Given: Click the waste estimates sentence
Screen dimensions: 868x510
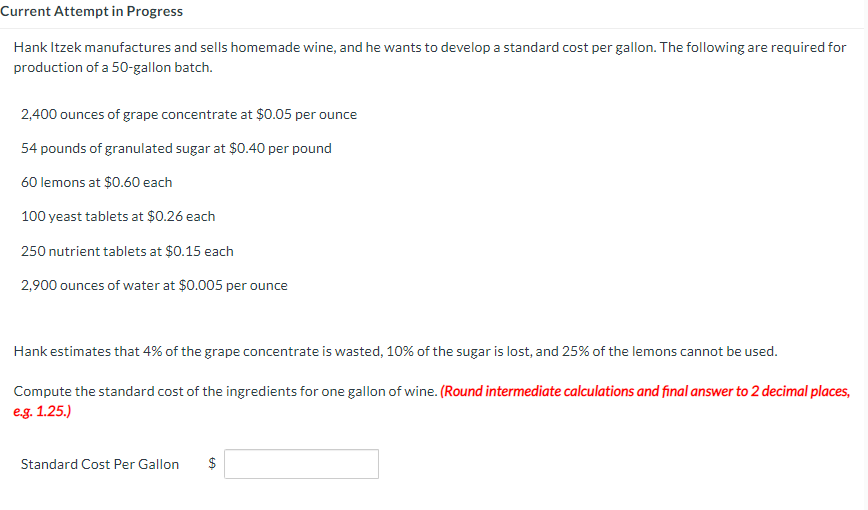Looking at the screenshot, I should [x=395, y=351].
